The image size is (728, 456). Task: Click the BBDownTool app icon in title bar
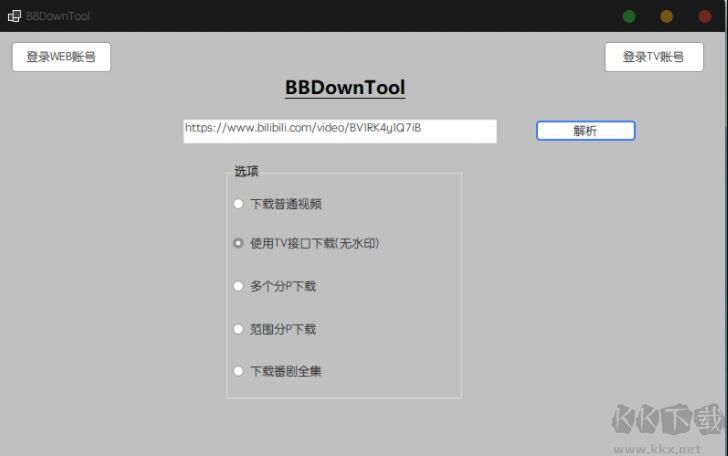14,16
